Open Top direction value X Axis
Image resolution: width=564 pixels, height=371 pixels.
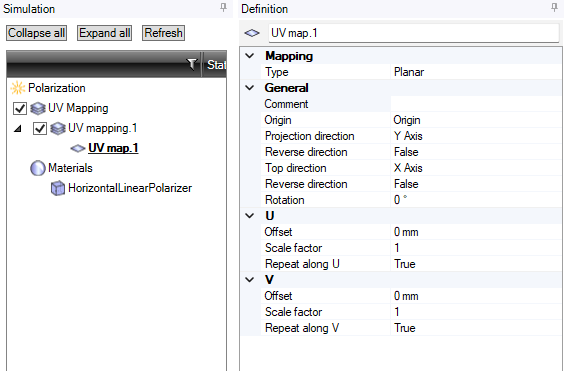(476, 168)
